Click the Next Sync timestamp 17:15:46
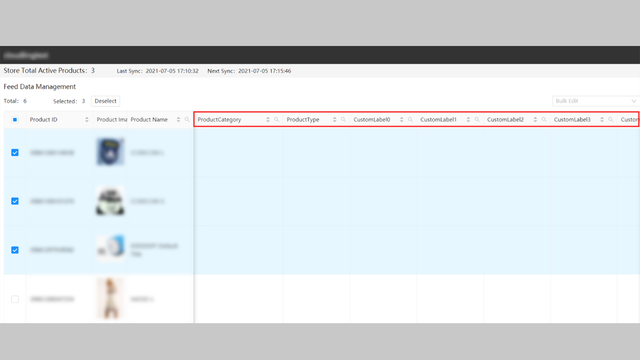Image resolution: width=640 pixels, height=360 pixels. click(x=264, y=71)
